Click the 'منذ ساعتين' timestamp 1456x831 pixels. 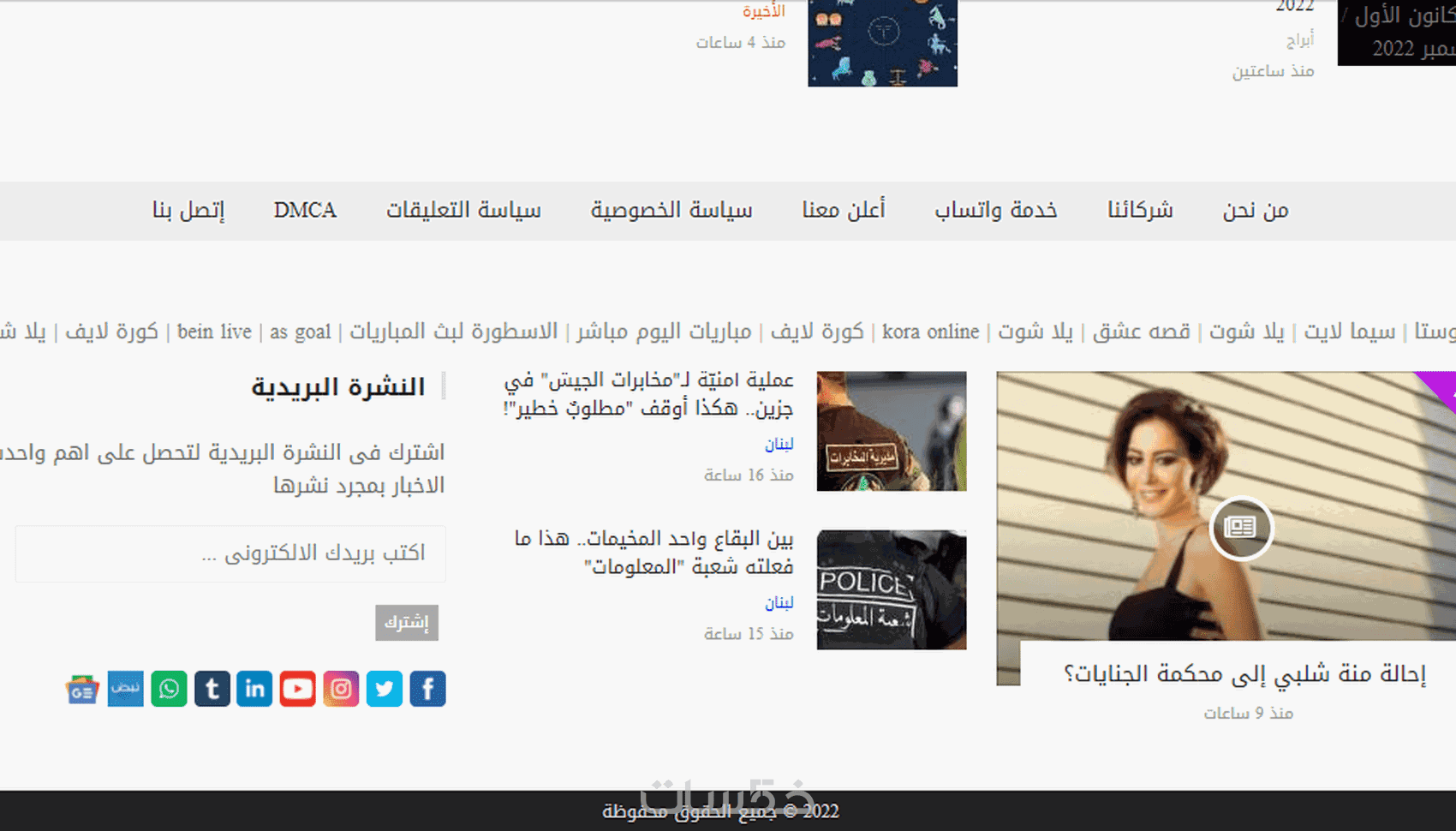(1274, 71)
